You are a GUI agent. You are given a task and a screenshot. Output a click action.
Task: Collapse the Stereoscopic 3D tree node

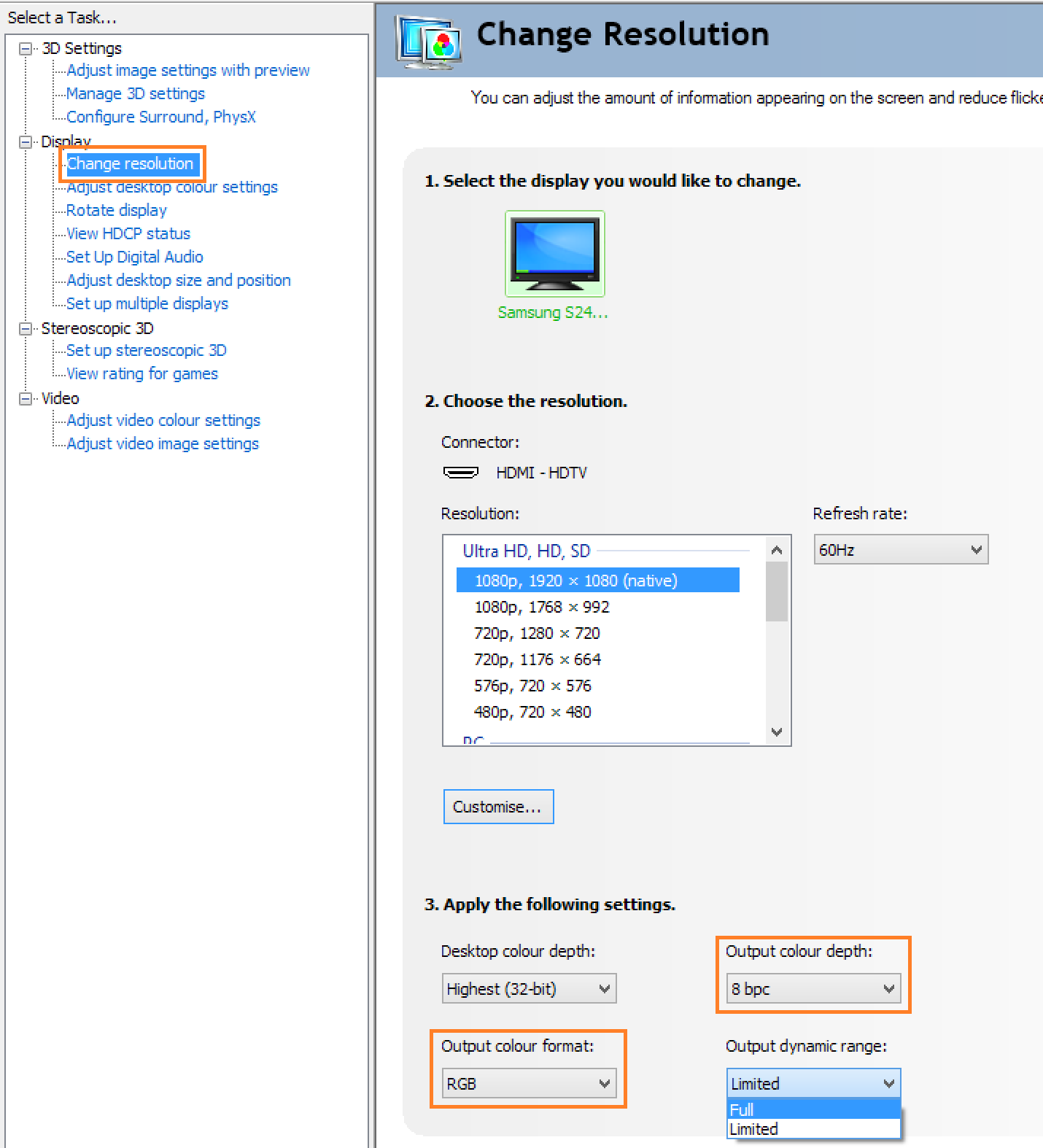click(x=26, y=329)
